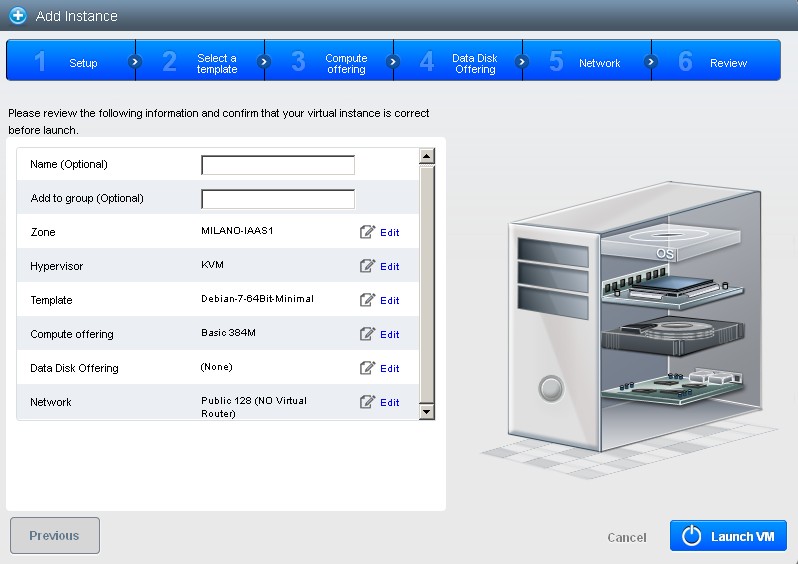This screenshot has height=564, width=798.
Task: Click the plus icon beside Add Instance title
Action: (17, 16)
